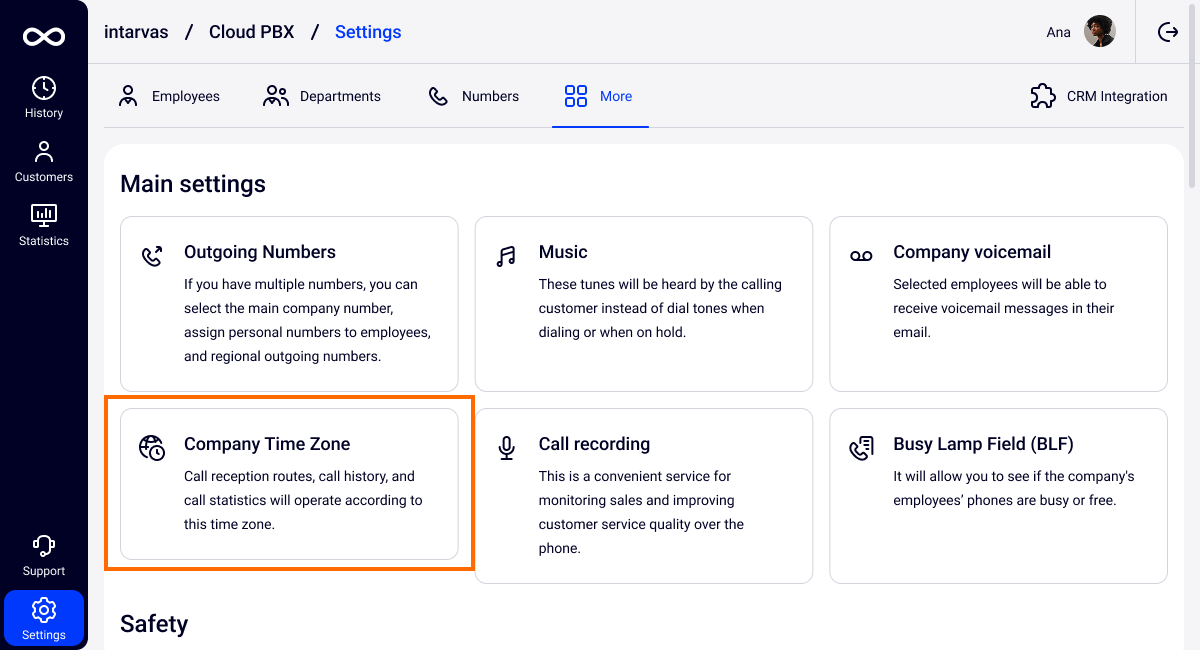Open the Numbers tab
This screenshot has width=1200, height=650.
coord(474,96)
